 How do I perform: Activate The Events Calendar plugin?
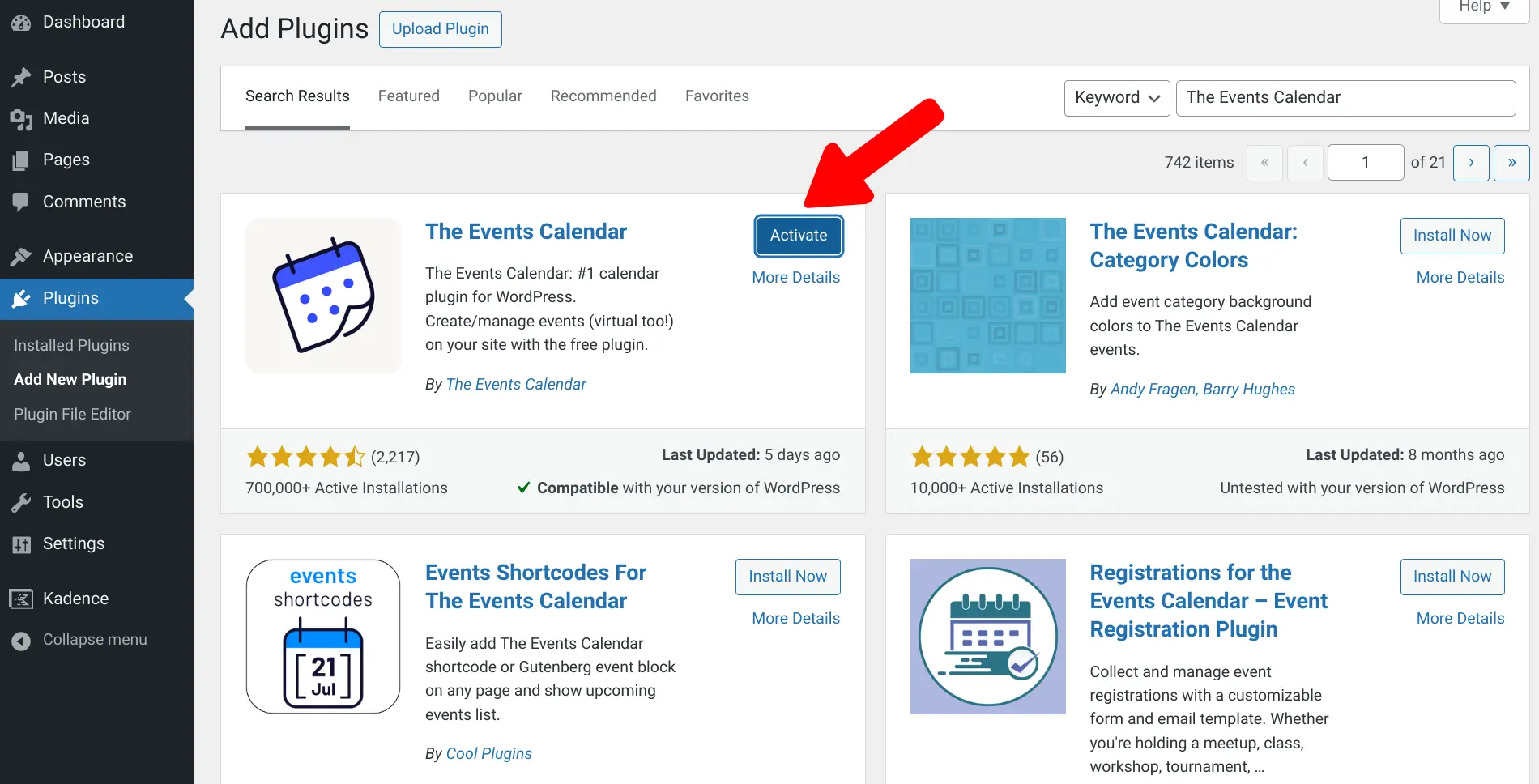tap(799, 236)
